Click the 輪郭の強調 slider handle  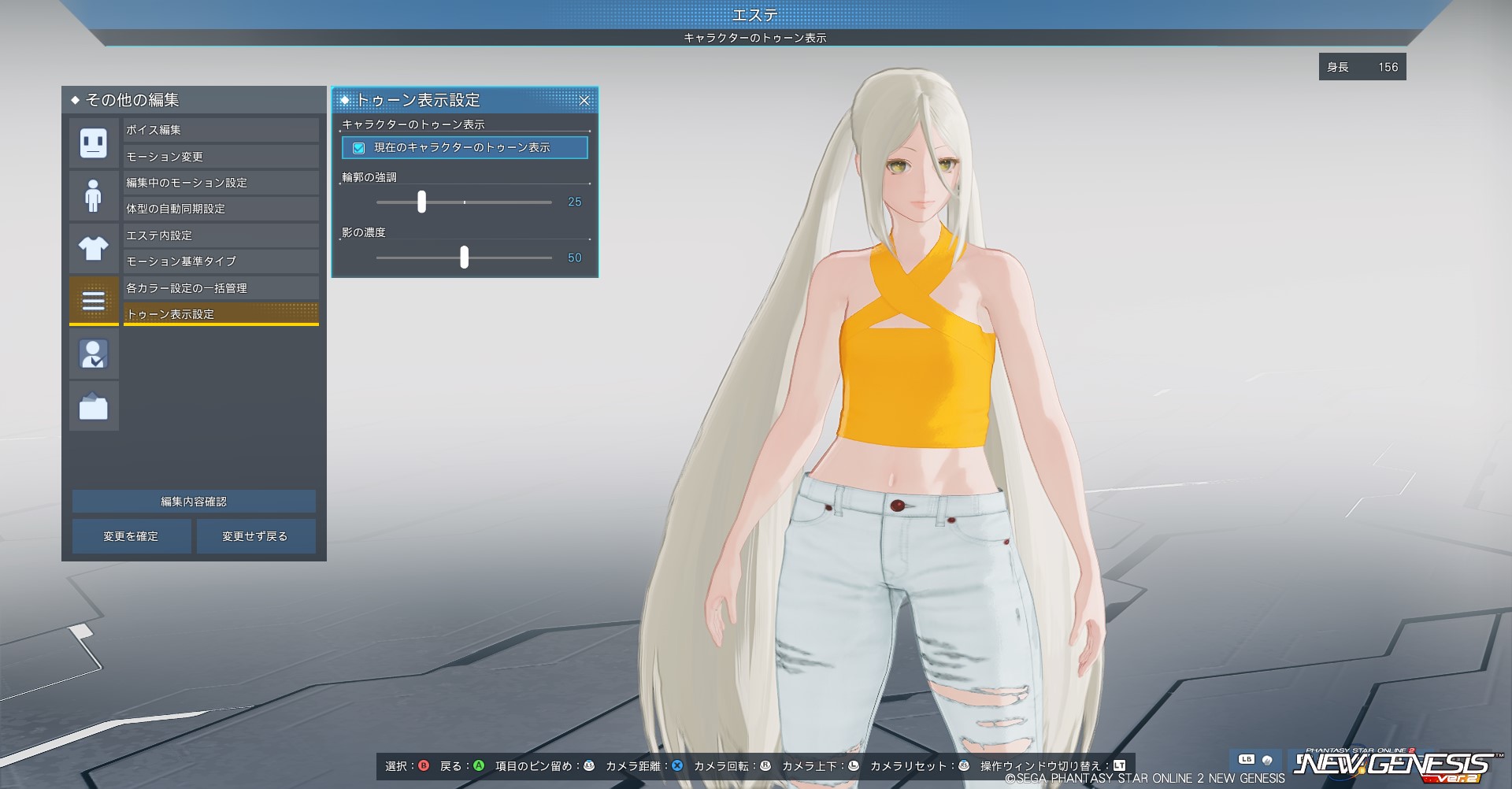click(421, 202)
